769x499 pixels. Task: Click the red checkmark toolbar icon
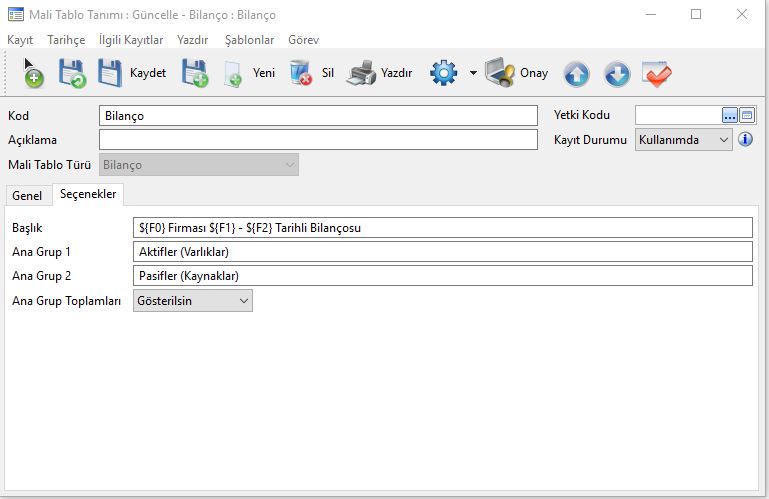click(657, 74)
